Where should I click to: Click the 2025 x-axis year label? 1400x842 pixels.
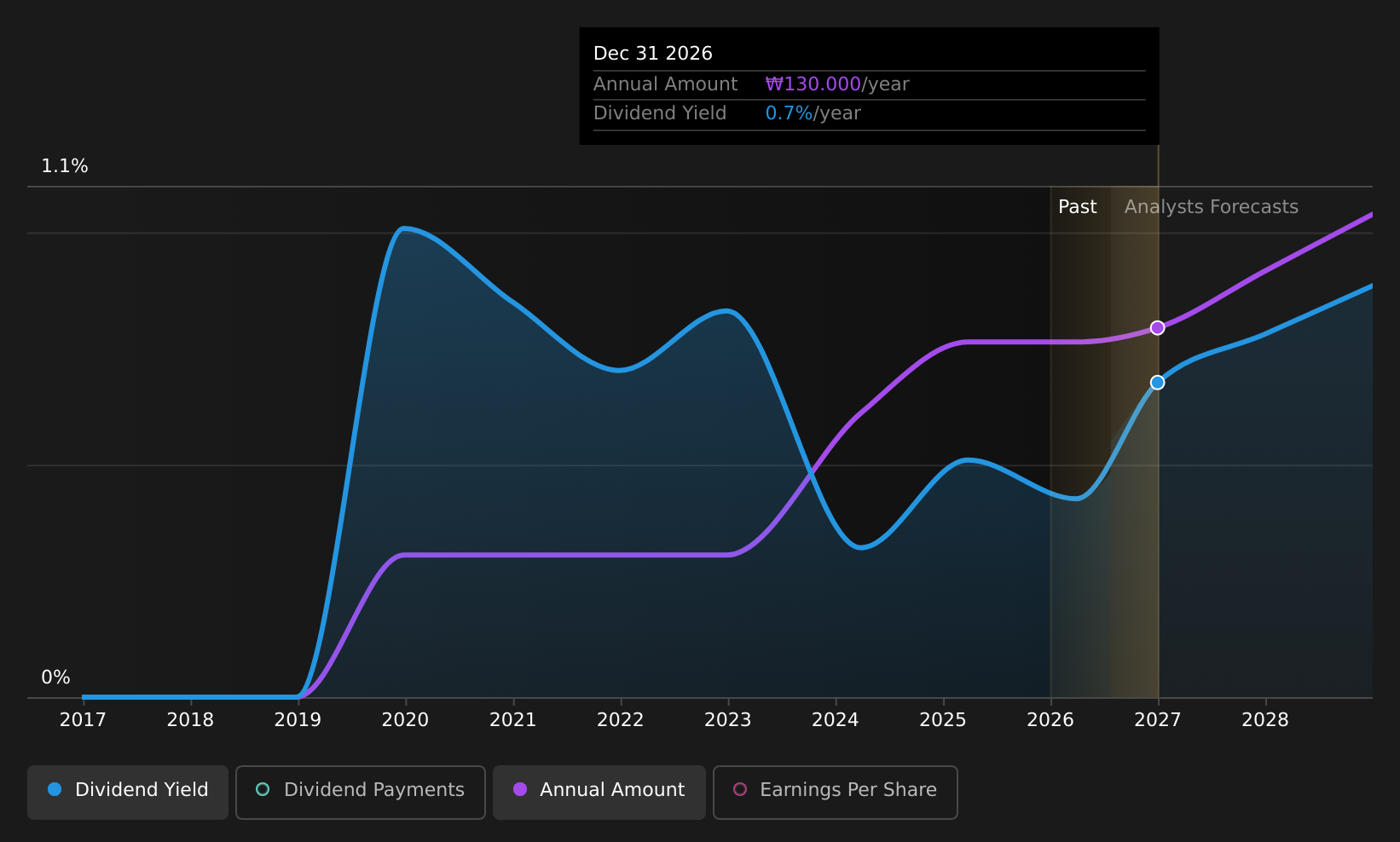pyautogui.click(x=943, y=720)
